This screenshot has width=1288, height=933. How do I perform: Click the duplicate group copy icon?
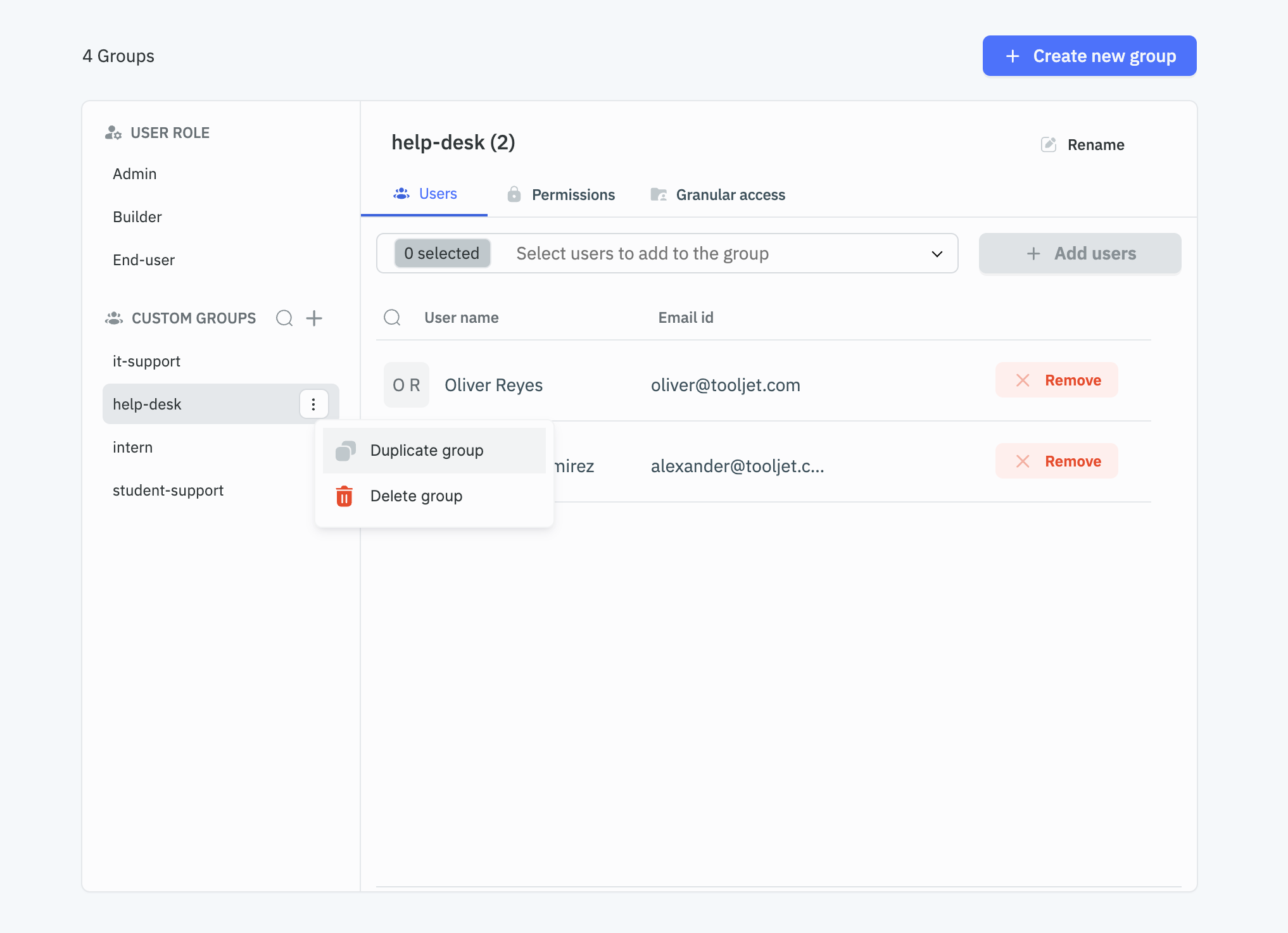pos(345,451)
